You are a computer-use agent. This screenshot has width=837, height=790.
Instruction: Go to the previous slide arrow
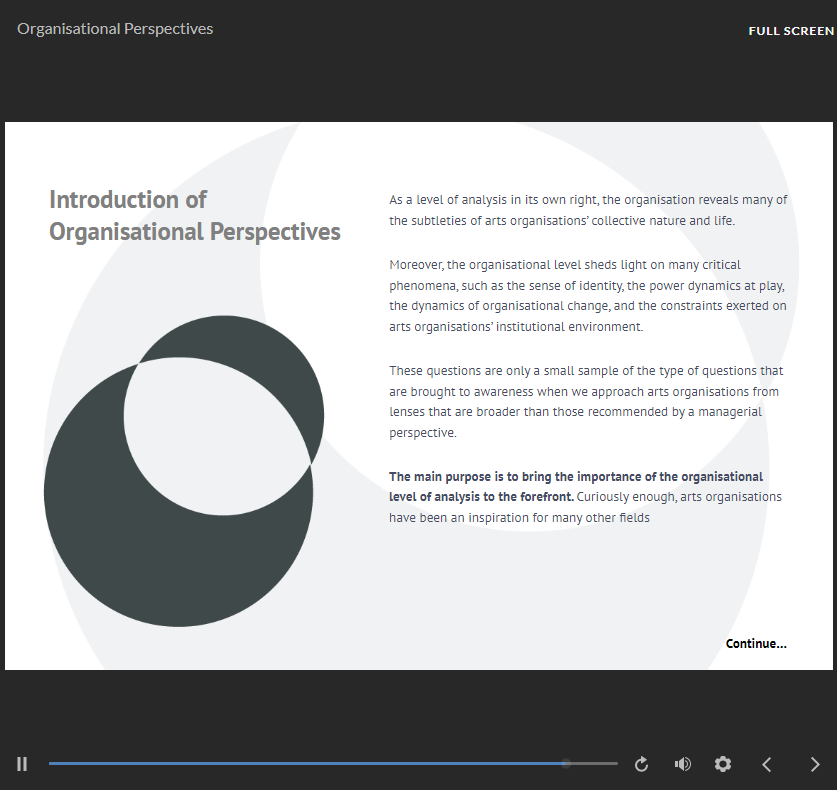point(767,764)
